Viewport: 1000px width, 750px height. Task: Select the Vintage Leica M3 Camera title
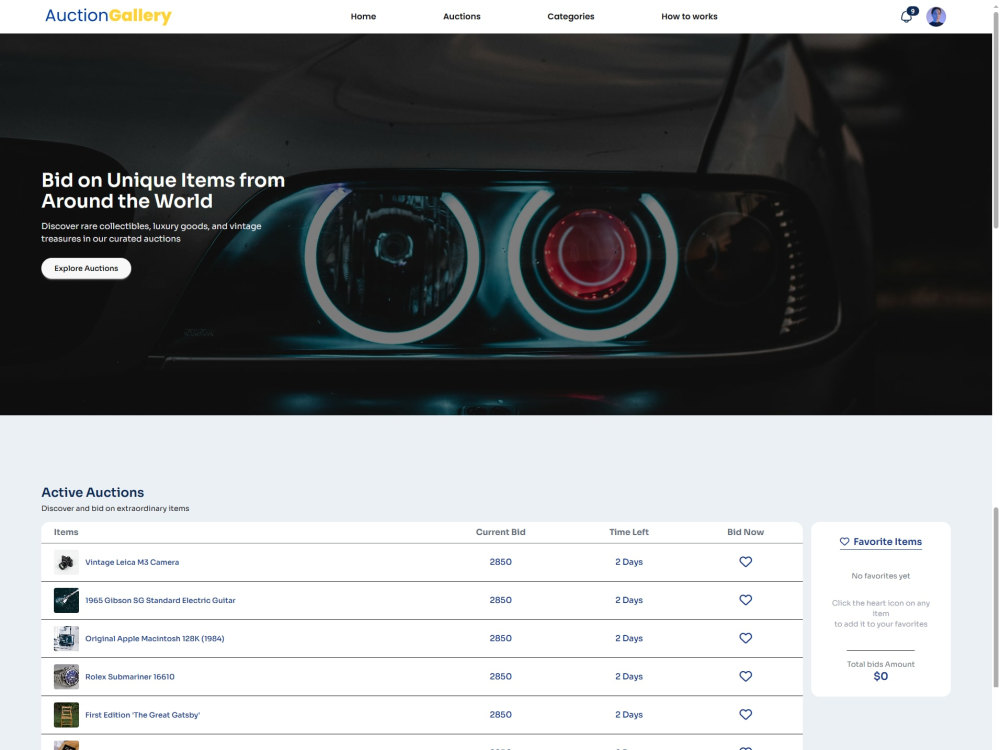(x=132, y=562)
